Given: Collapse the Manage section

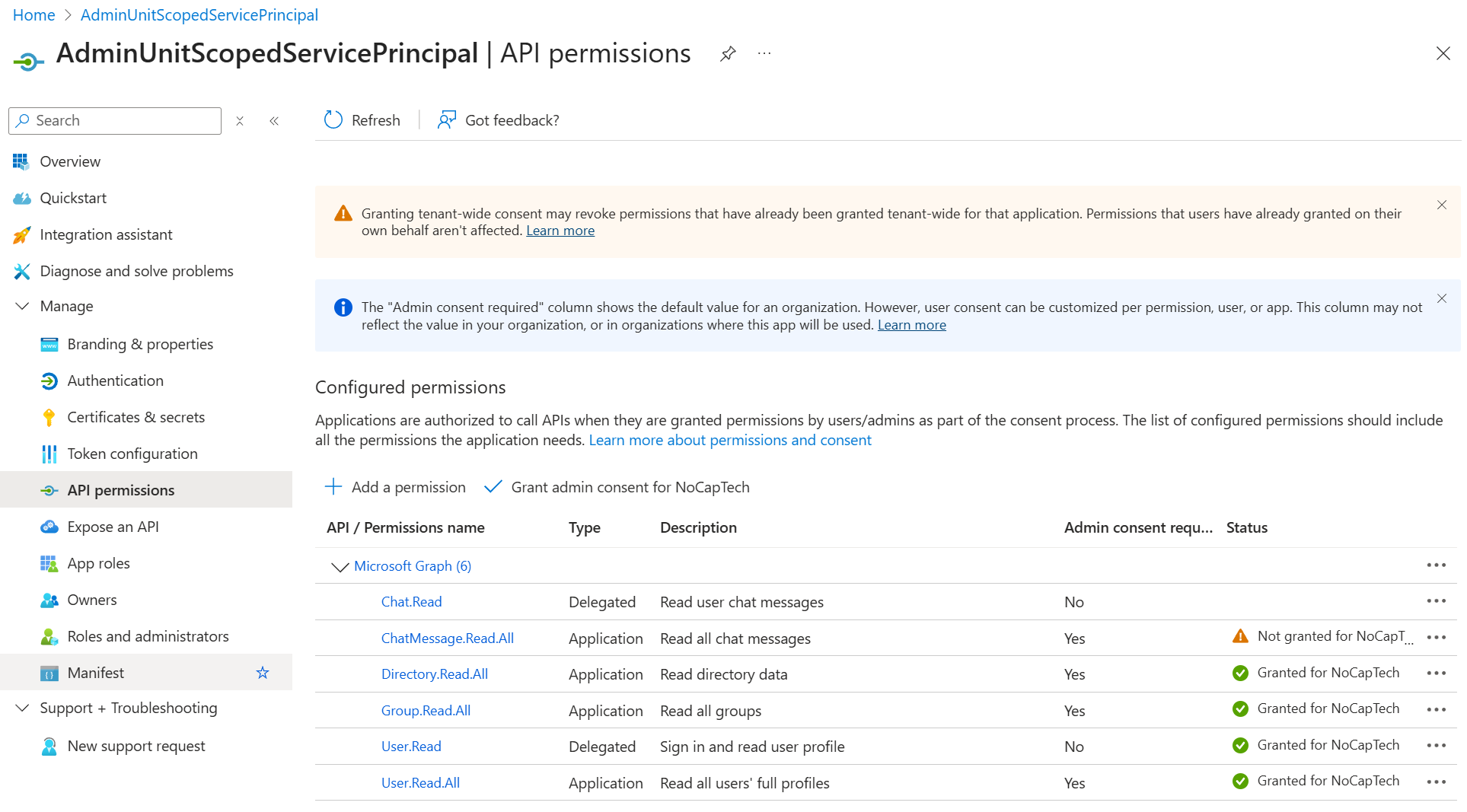Looking at the screenshot, I should [x=22, y=306].
